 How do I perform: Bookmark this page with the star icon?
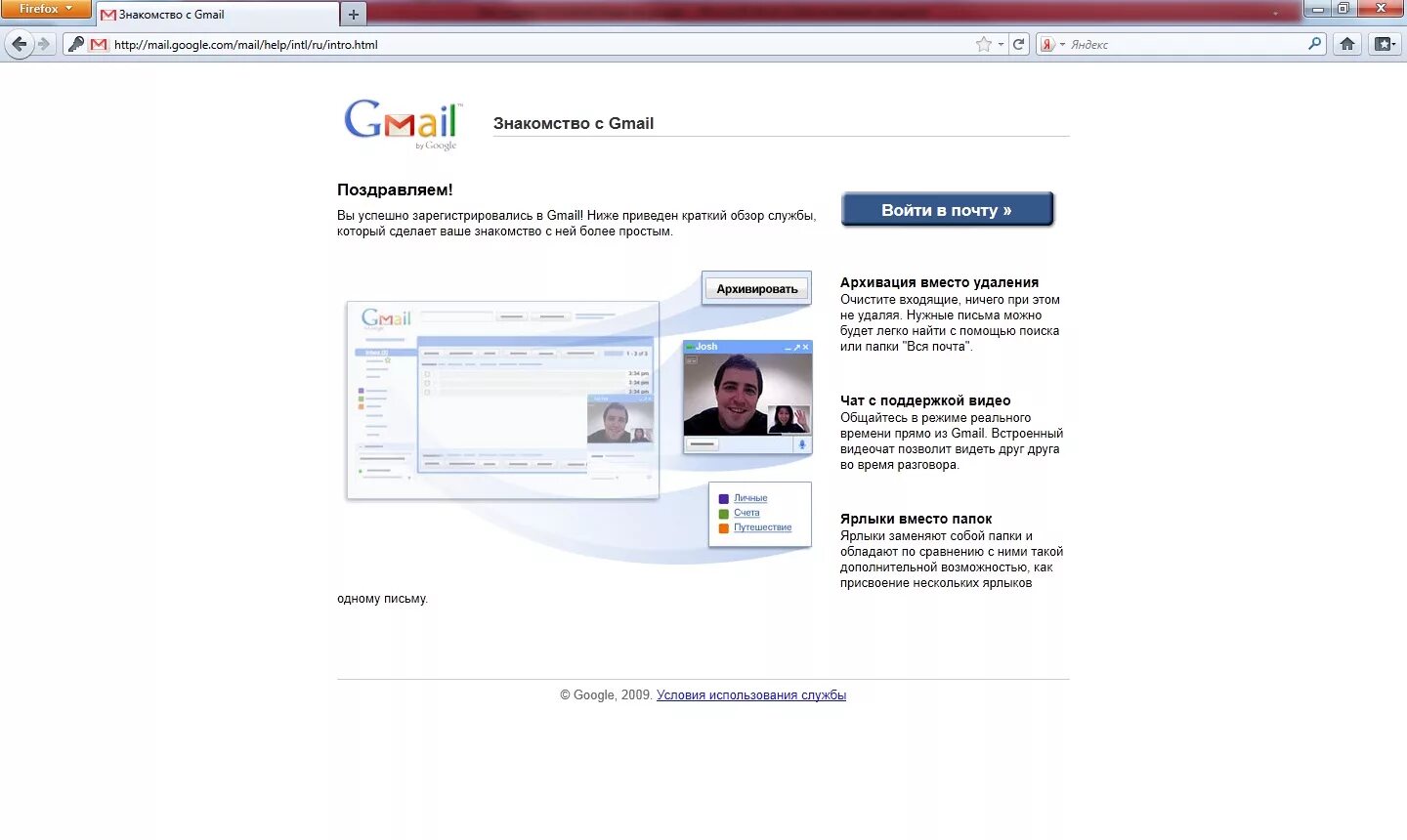(x=984, y=44)
